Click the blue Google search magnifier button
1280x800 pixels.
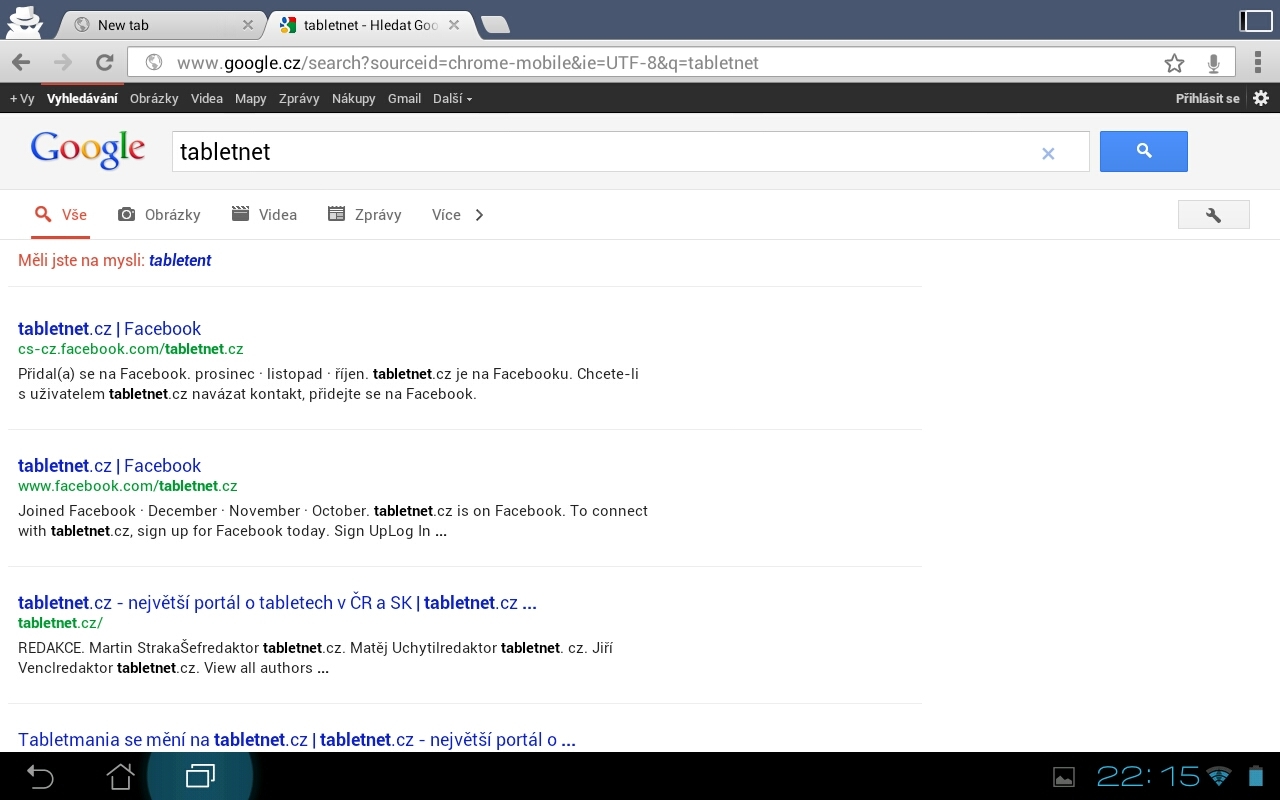click(1143, 151)
